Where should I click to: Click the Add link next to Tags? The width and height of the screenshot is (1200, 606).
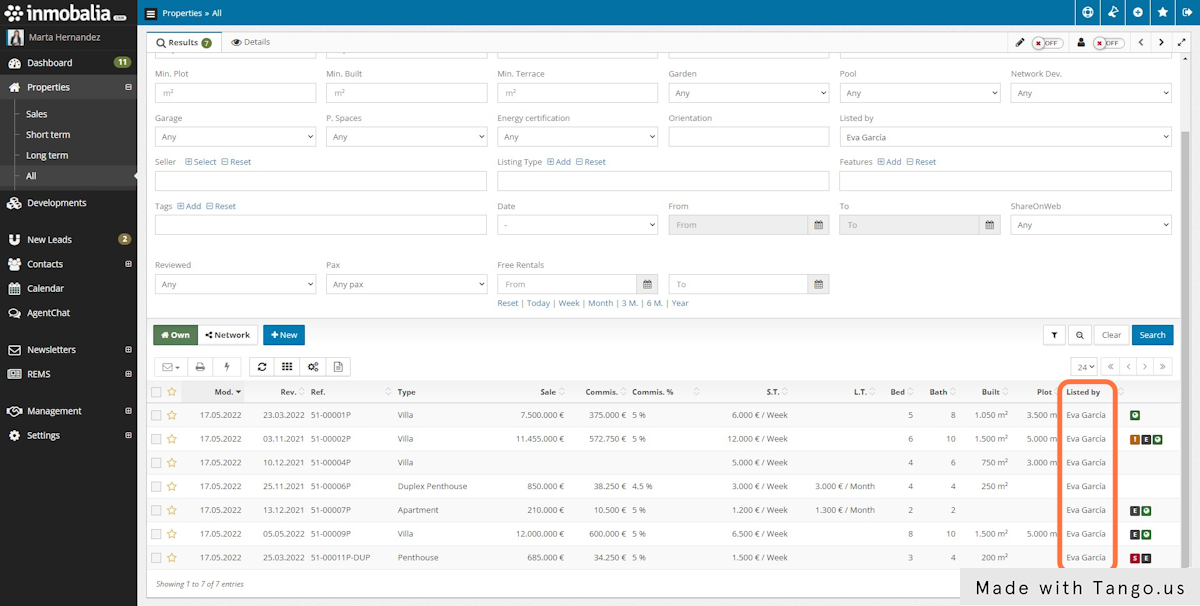[190, 206]
